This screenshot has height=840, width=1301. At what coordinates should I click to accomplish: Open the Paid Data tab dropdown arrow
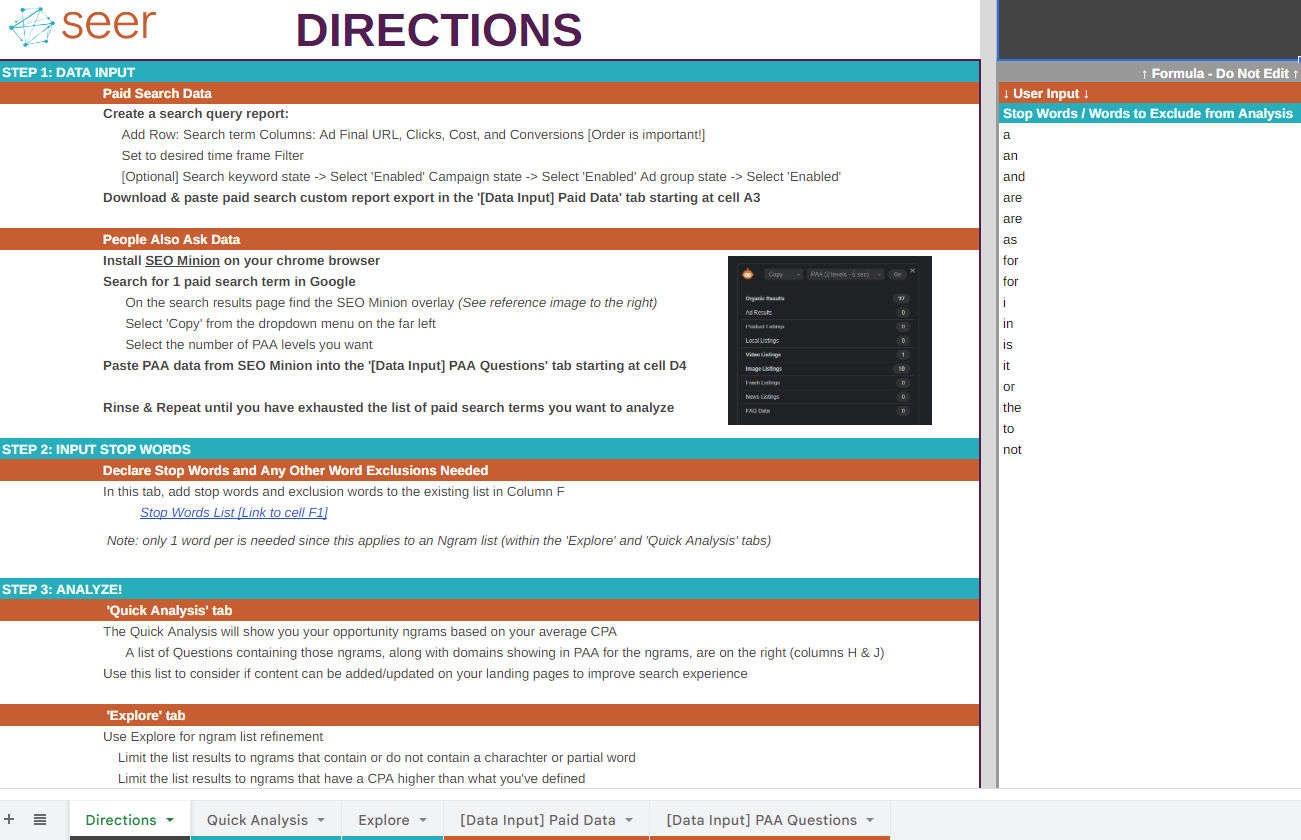click(630, 820)
